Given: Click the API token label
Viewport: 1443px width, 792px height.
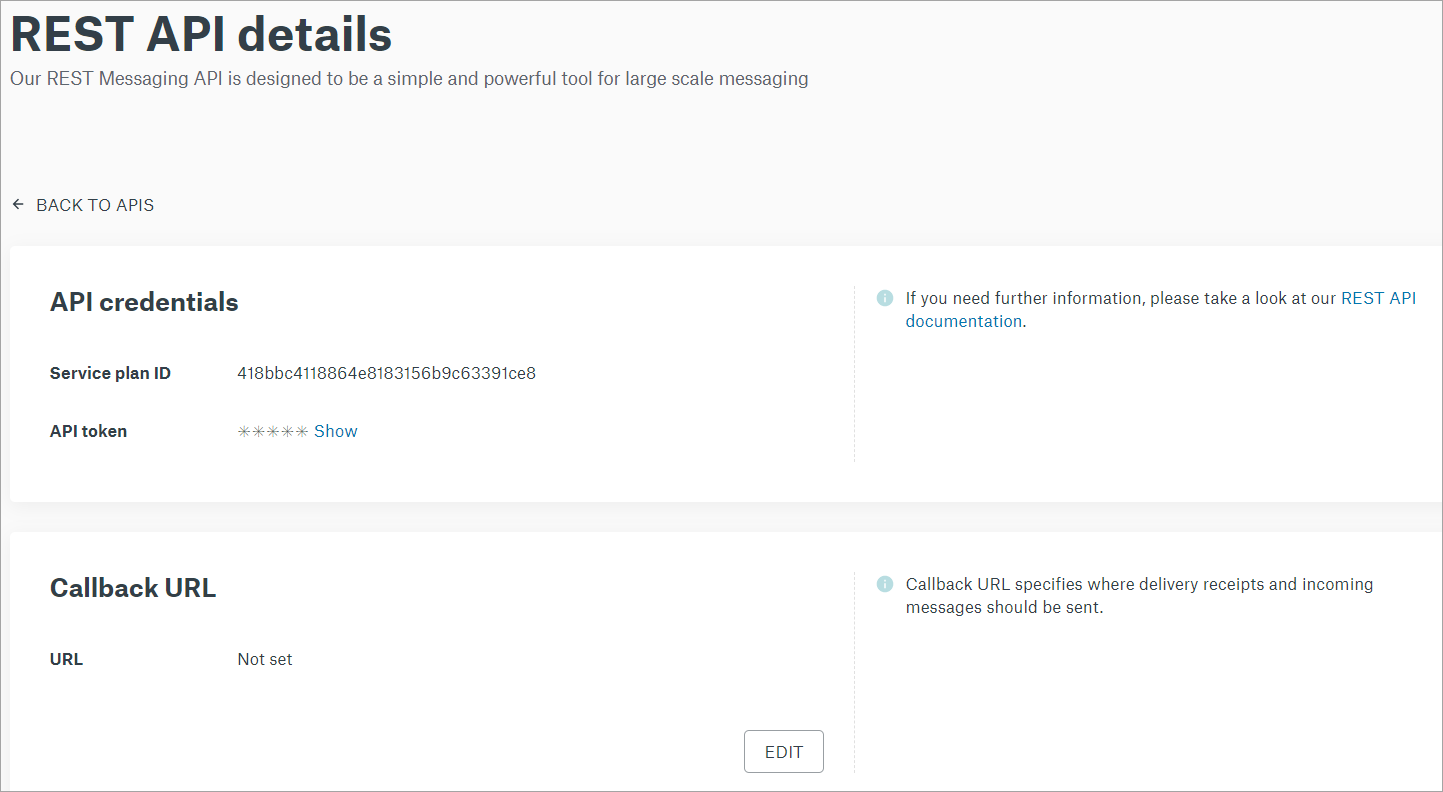Looking at the screenshot, I should point(88,431).
